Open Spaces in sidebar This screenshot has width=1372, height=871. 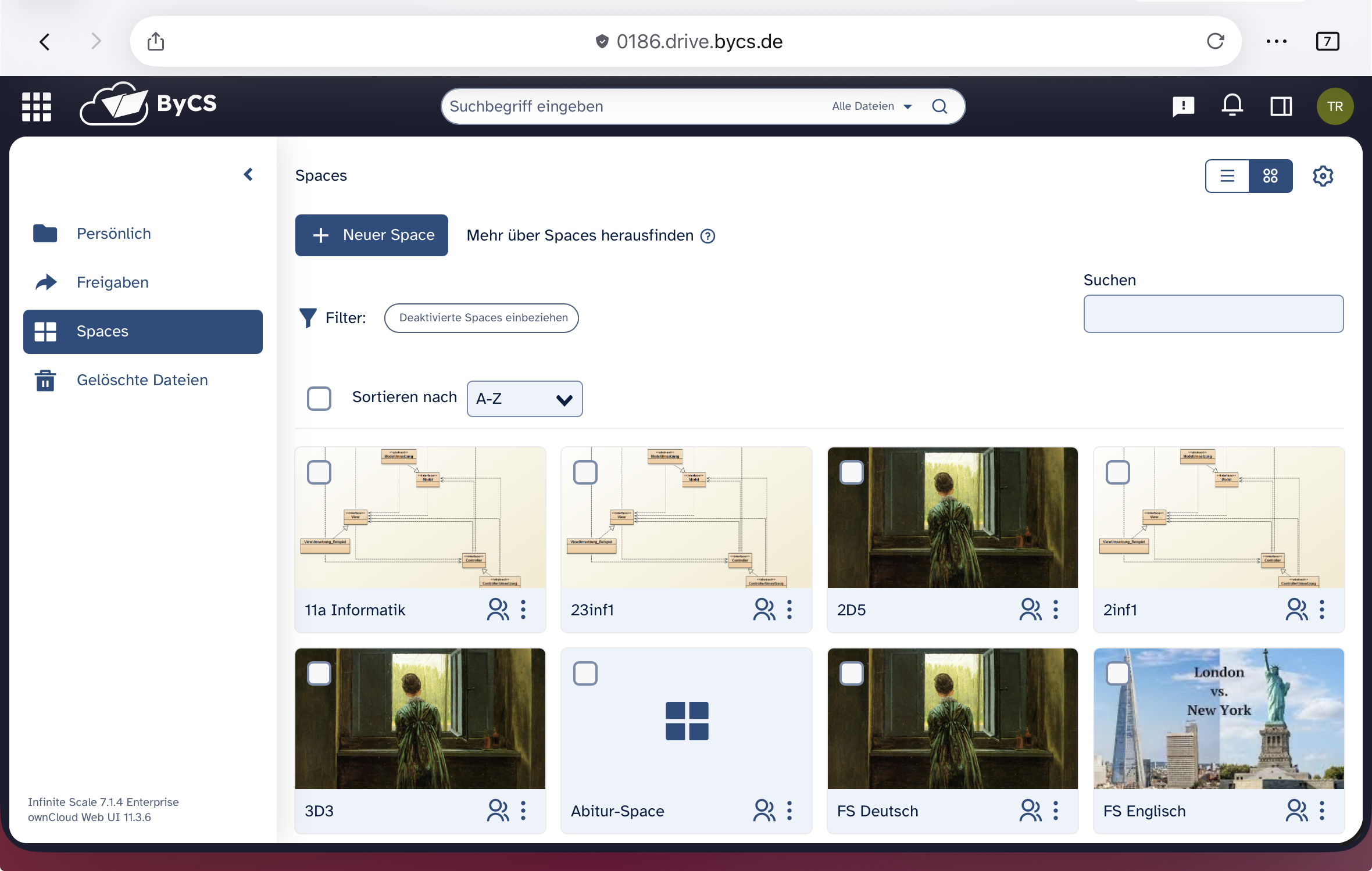[143, 331]
